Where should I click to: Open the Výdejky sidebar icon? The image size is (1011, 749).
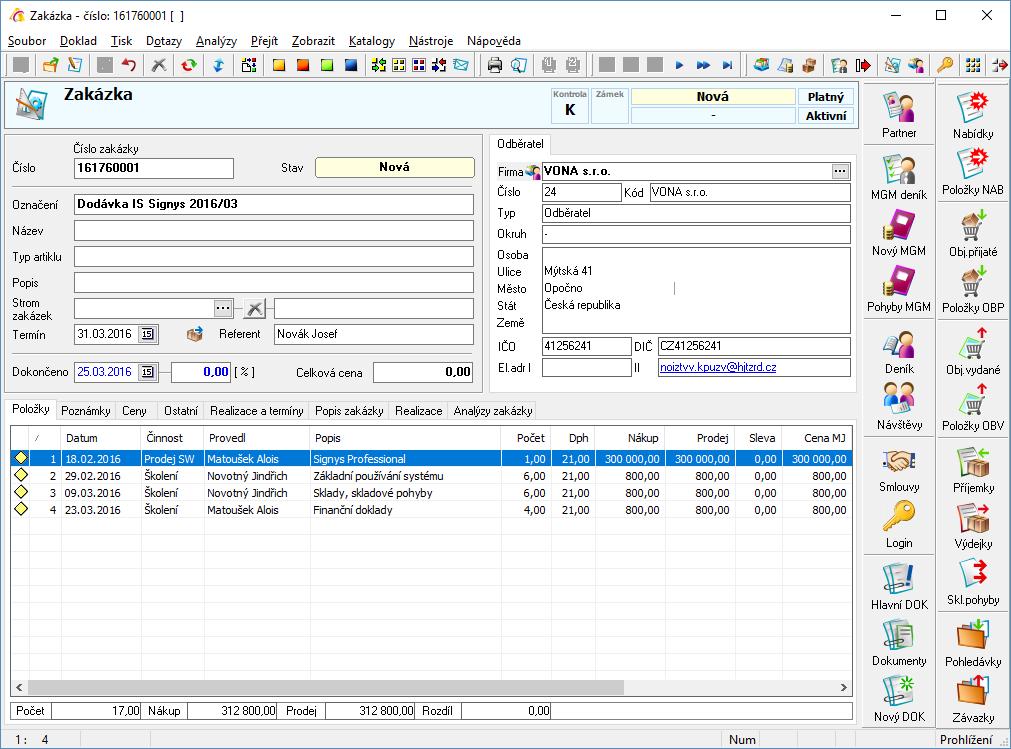click(x=973, y=525)
